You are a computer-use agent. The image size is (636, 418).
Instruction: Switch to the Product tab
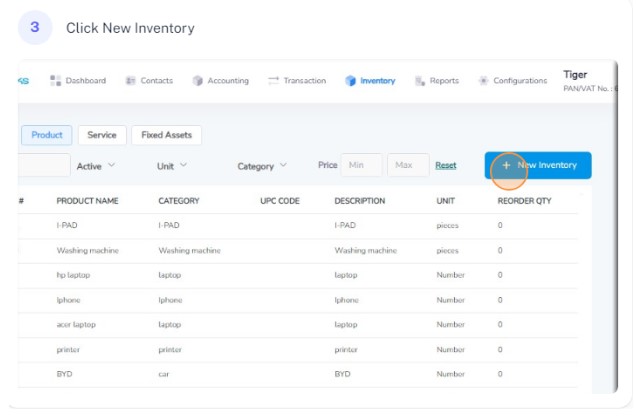pyautogui.click(x=47, y=135)
